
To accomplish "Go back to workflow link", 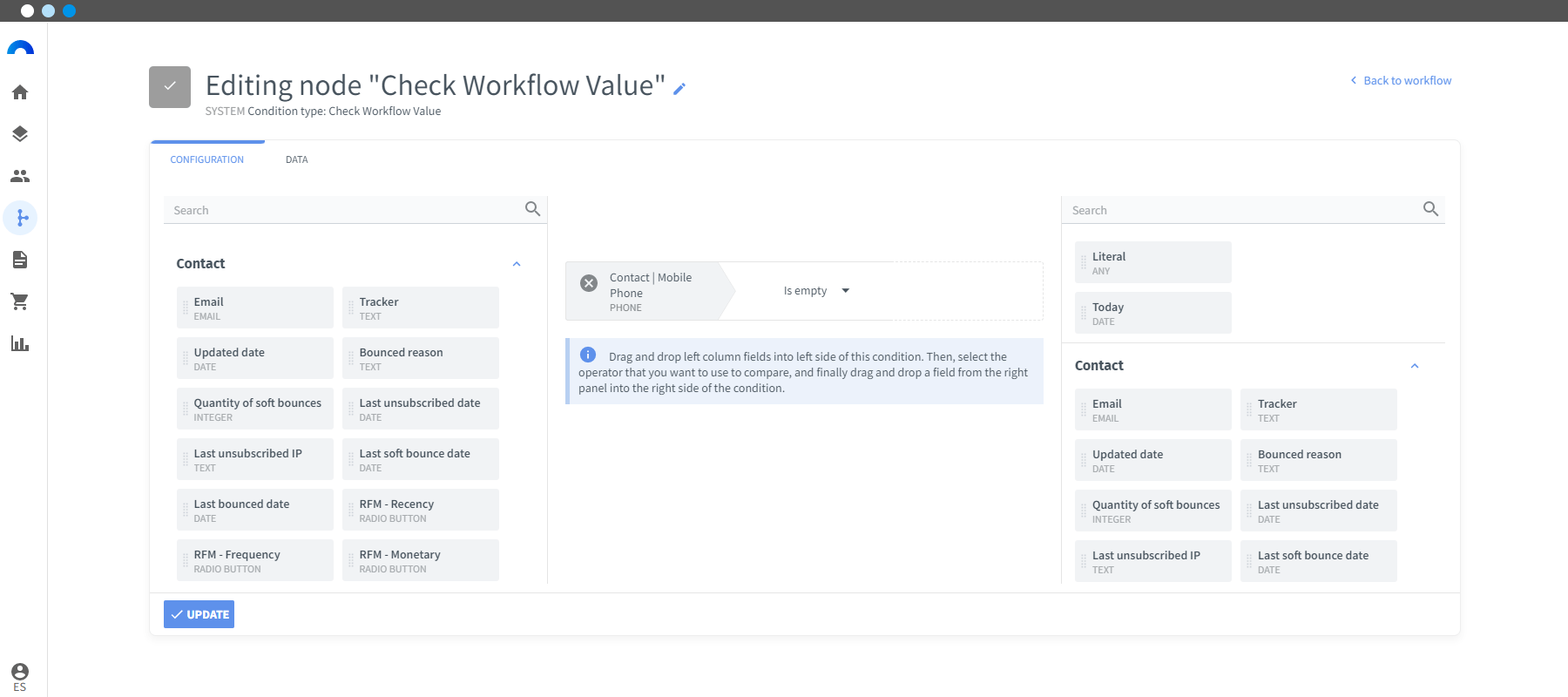I will click(1401, 80).
